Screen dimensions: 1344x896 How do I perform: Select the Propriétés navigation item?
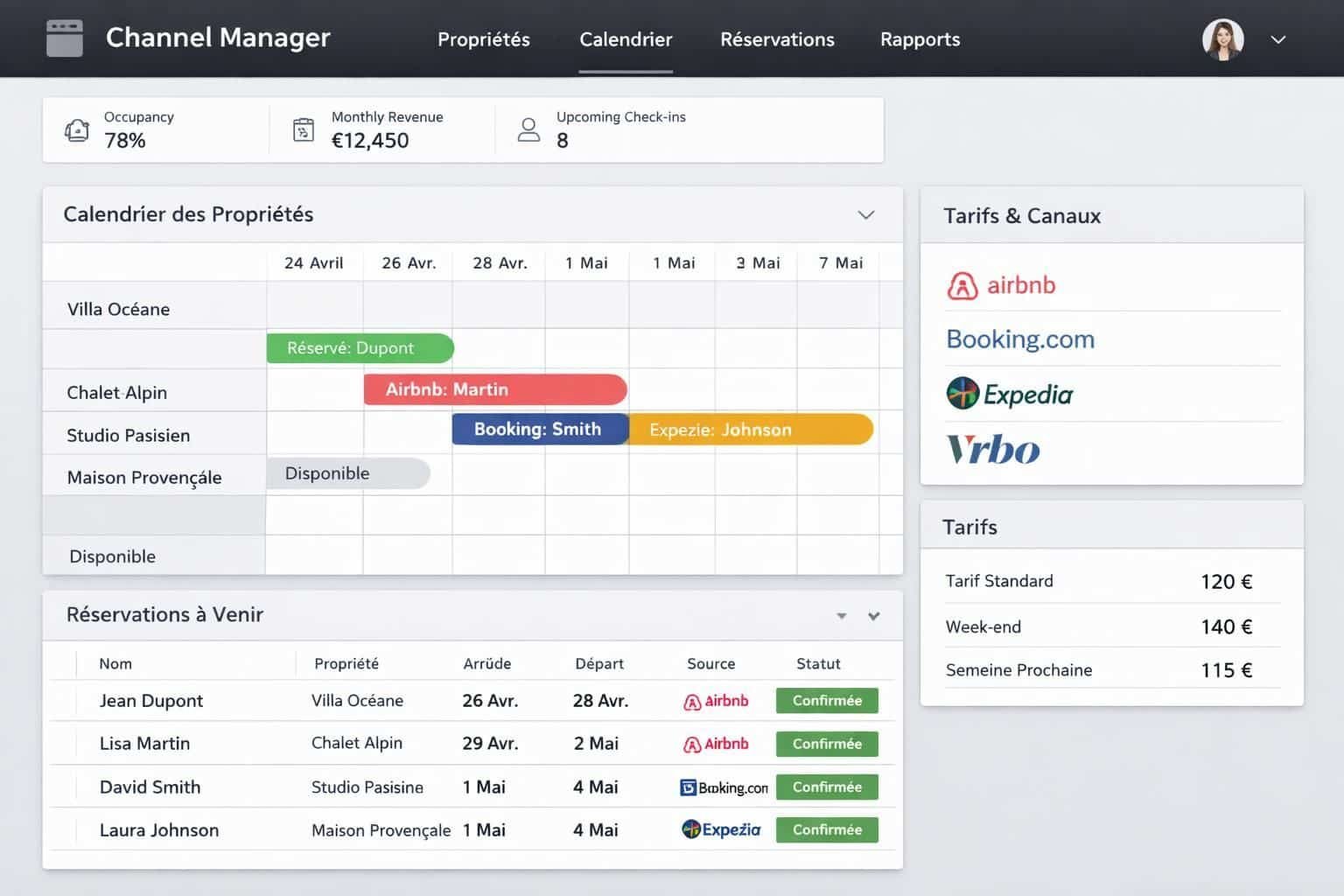point(484,39)
